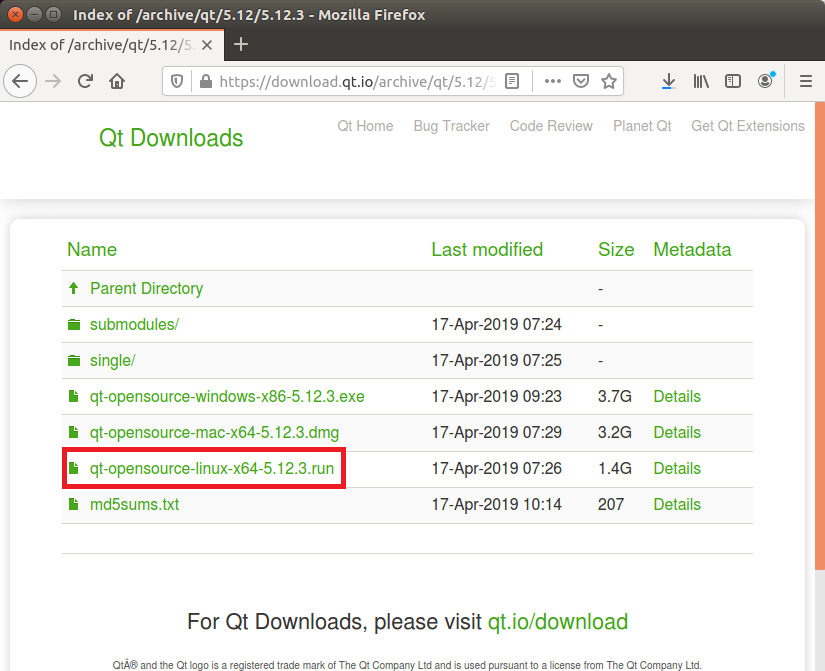Screen dimensions: 825x671
Task: Sort listing by Last modified column
Action: [487, 249]
